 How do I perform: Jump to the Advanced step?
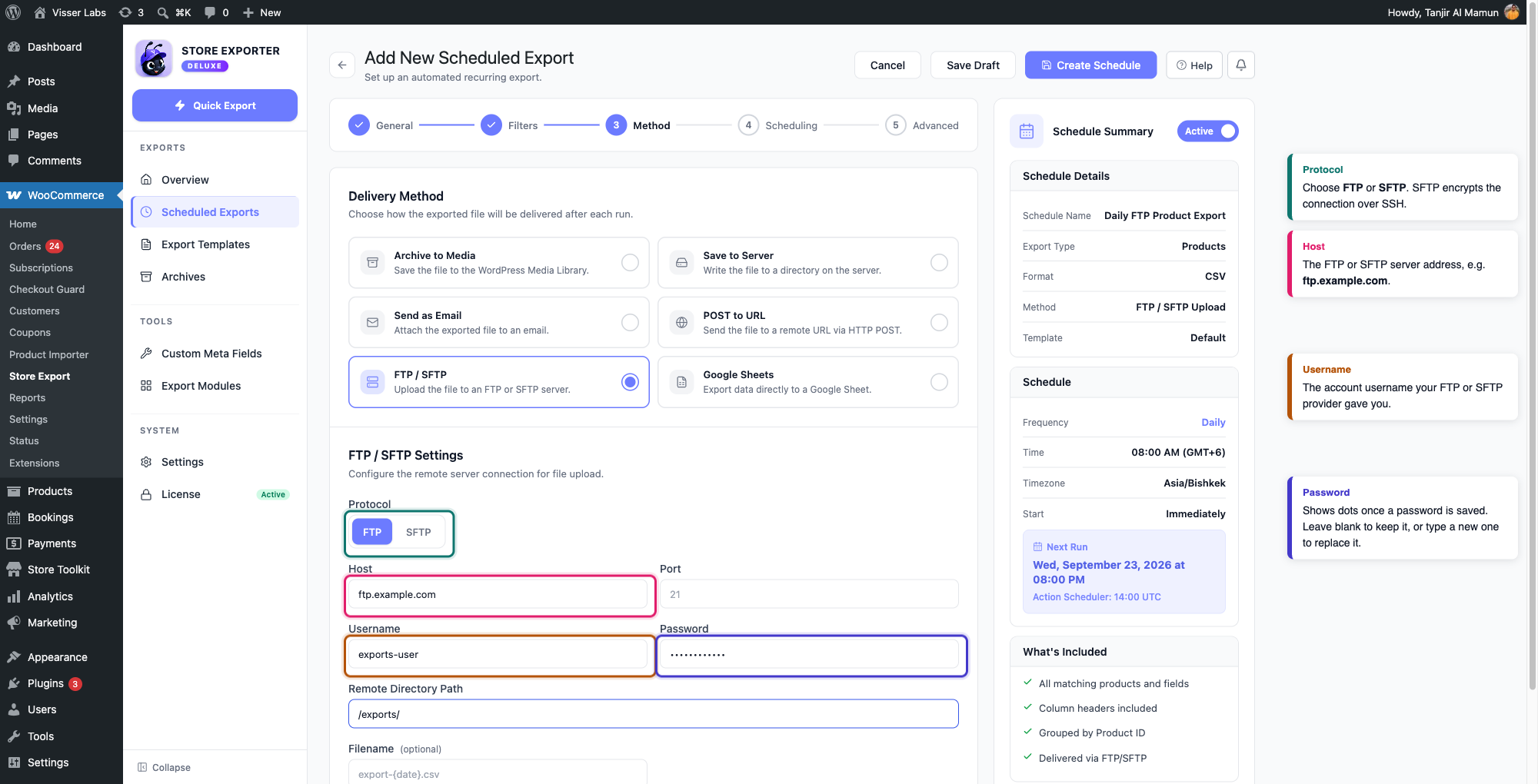[921, 125]
